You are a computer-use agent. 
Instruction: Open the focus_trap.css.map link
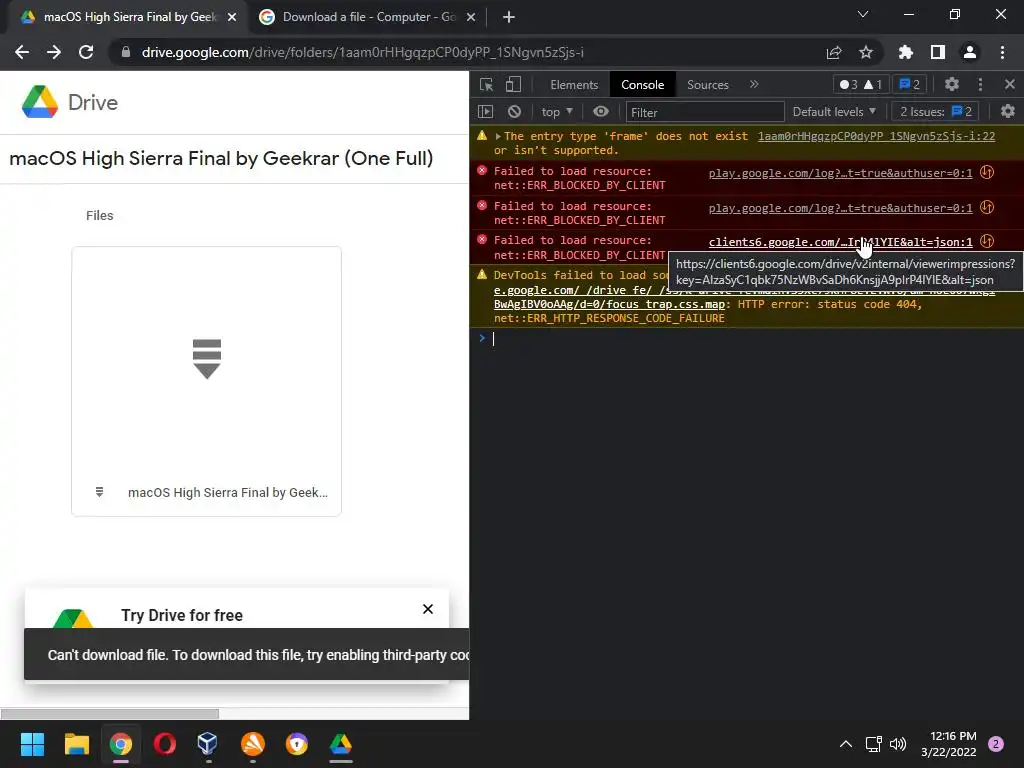point(609,304)
